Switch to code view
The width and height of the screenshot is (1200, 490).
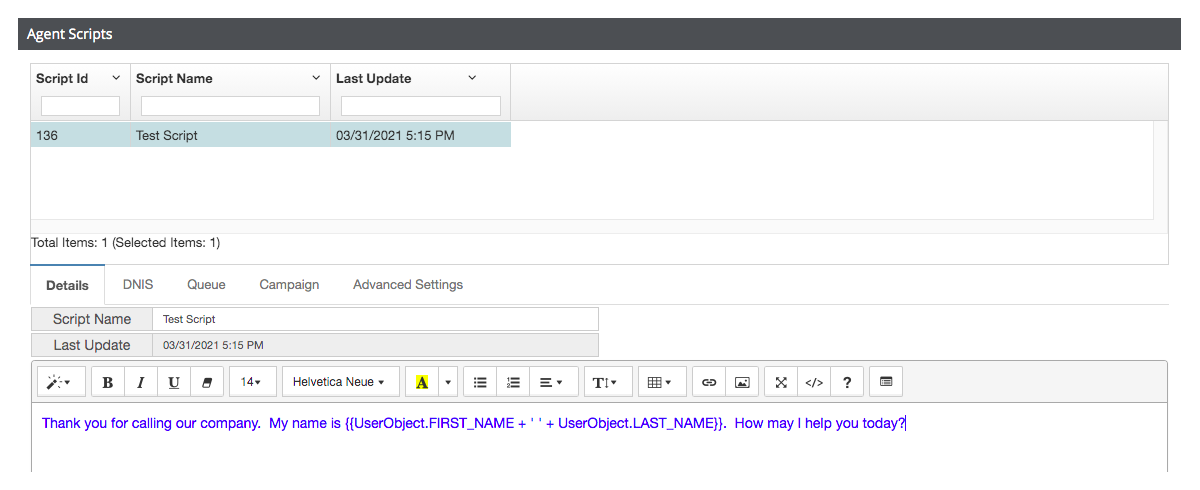point(814,382)
